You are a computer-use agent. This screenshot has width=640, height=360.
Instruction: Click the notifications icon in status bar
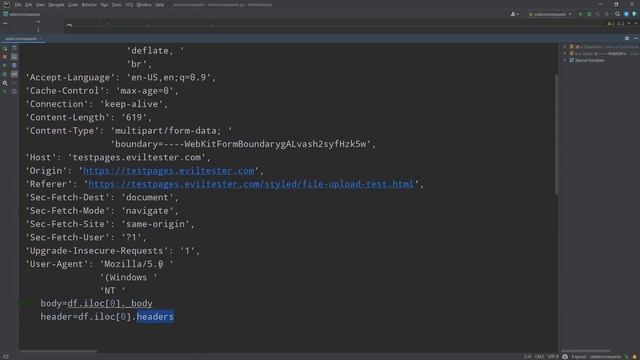point(635,357)
